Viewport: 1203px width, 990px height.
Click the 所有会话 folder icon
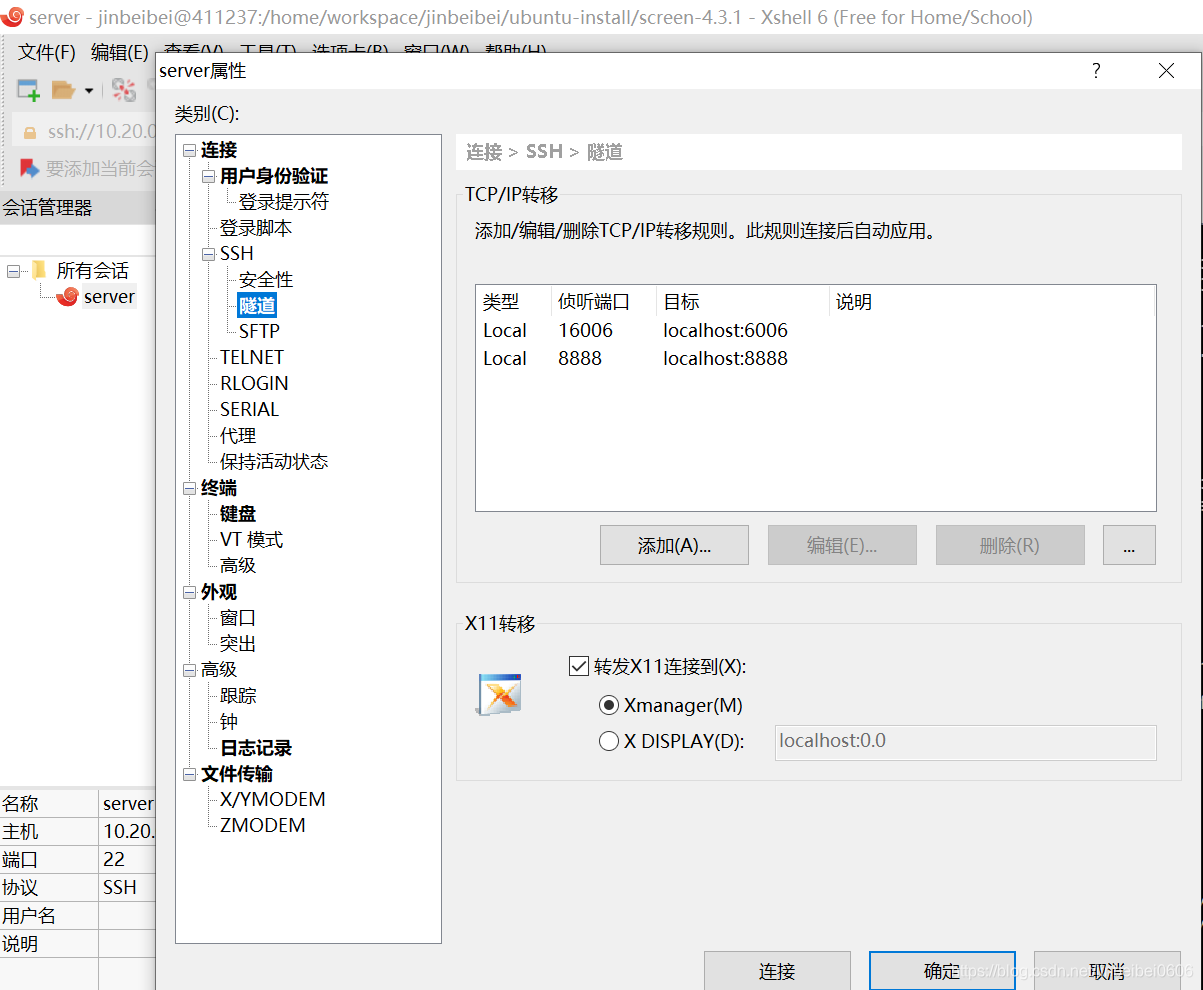coord(39,270)
